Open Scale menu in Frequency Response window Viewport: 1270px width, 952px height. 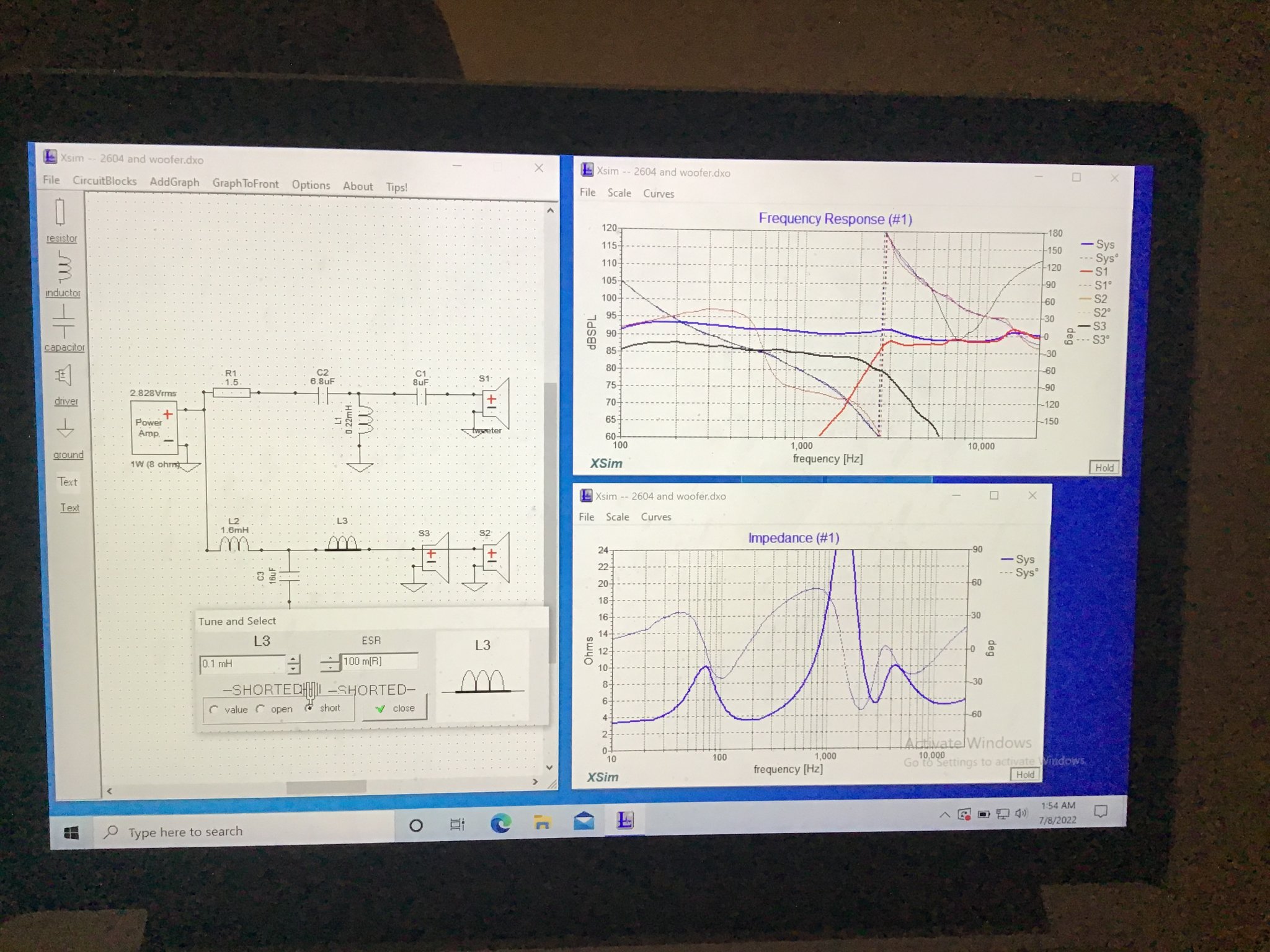619,193
